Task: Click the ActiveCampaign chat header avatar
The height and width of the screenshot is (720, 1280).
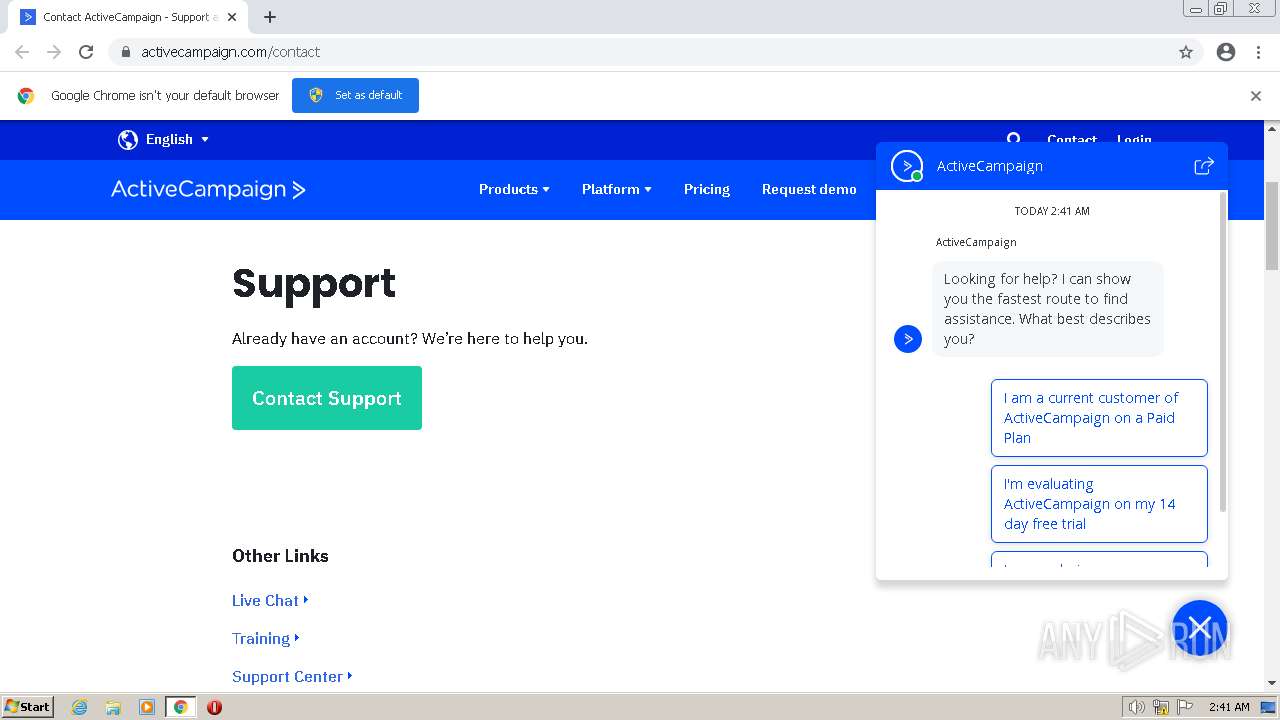Action: 907,166
